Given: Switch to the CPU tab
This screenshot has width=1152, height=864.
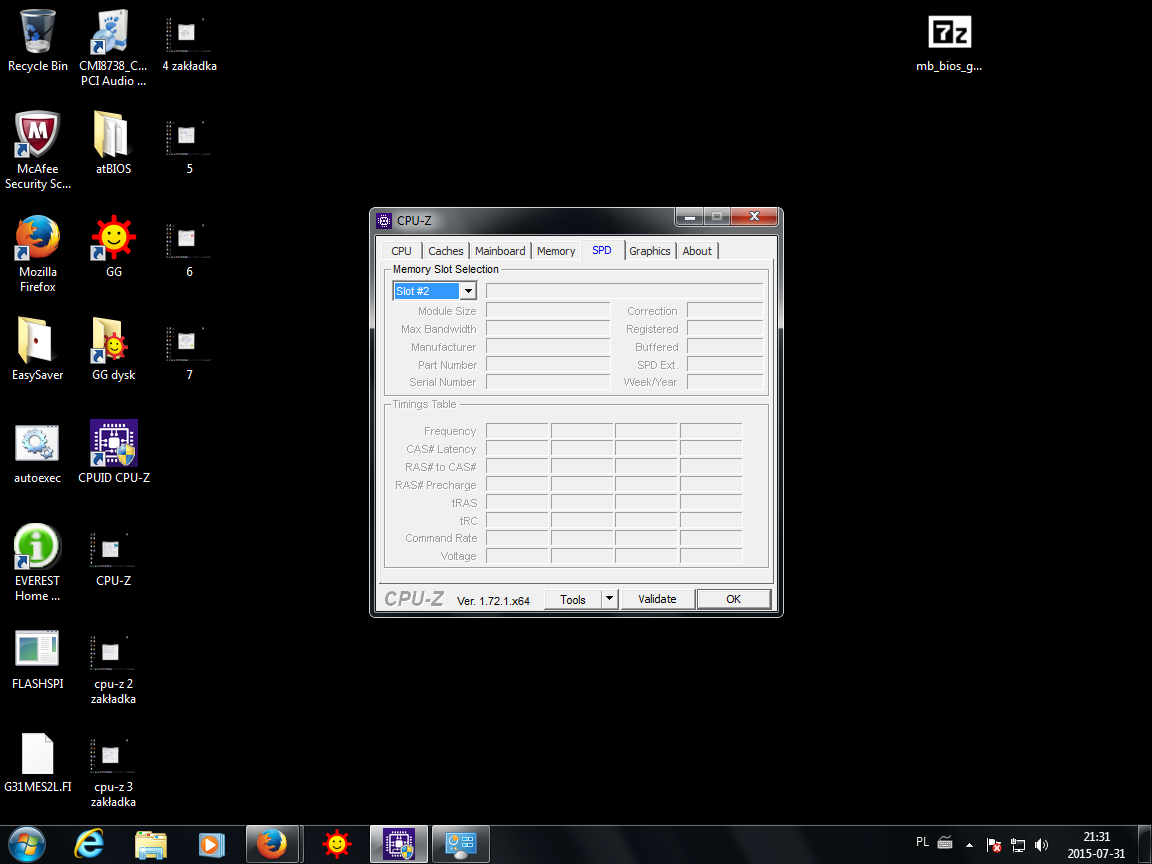Looking at the screenshot, I should (x=401, y=251).
